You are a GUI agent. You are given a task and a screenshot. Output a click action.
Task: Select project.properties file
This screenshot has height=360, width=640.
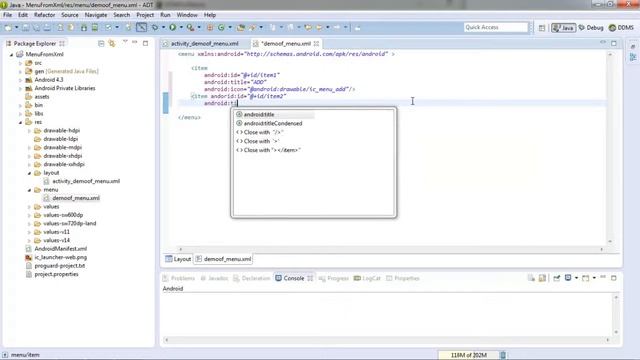[56, 274]
